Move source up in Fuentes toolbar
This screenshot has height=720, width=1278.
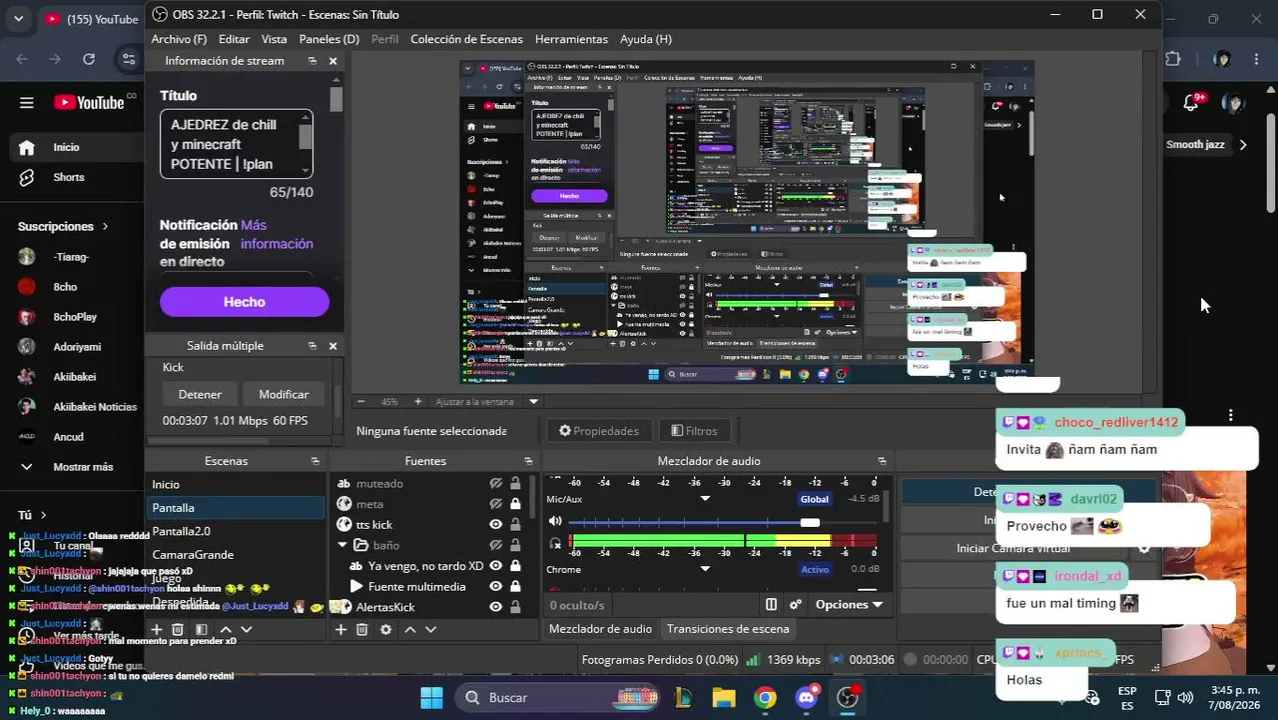[410, 629]
